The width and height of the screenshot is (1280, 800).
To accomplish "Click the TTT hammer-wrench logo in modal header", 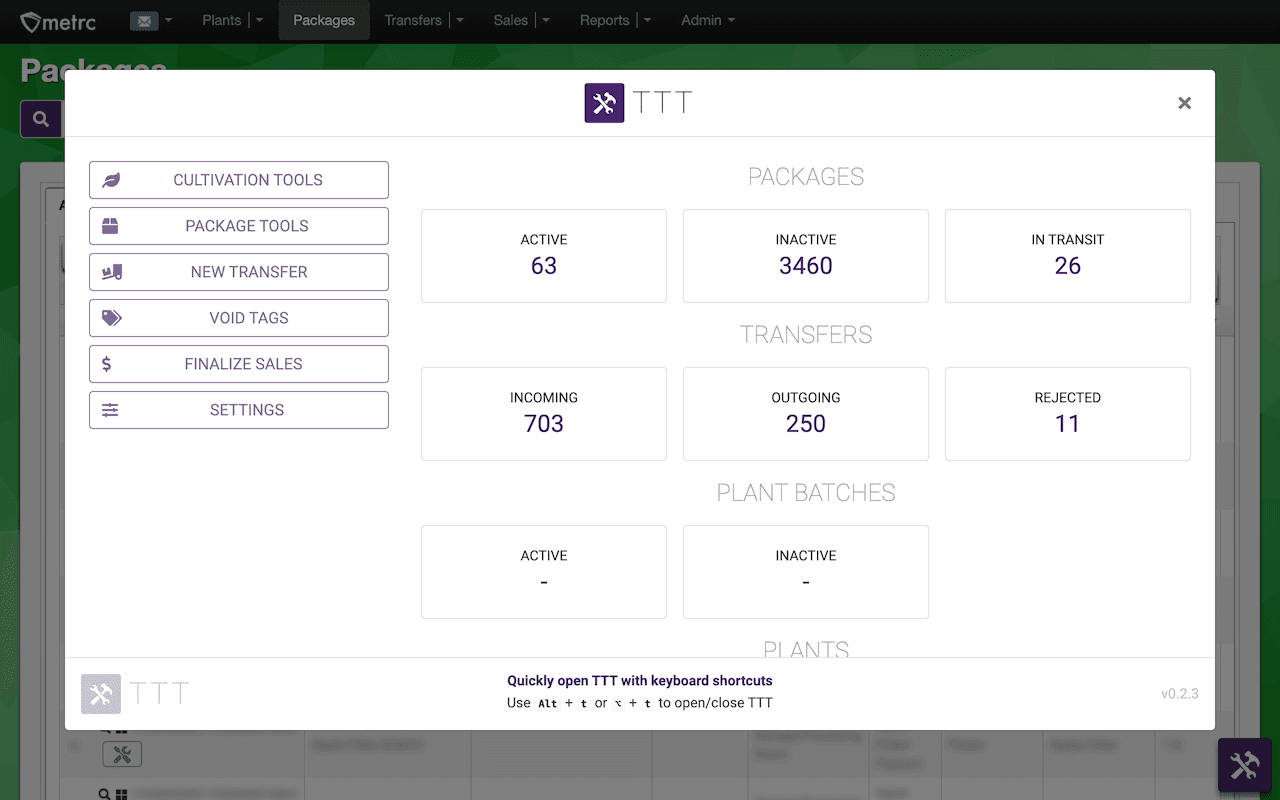I will pyautogui.click(x=604, y=103).
